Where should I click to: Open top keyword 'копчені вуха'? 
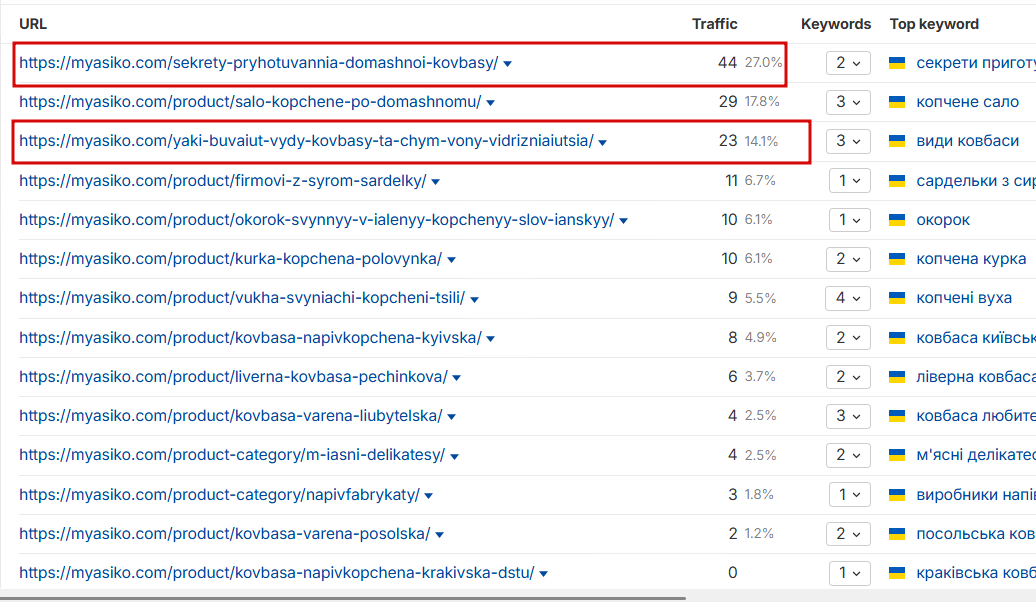[x=963, y=298]
